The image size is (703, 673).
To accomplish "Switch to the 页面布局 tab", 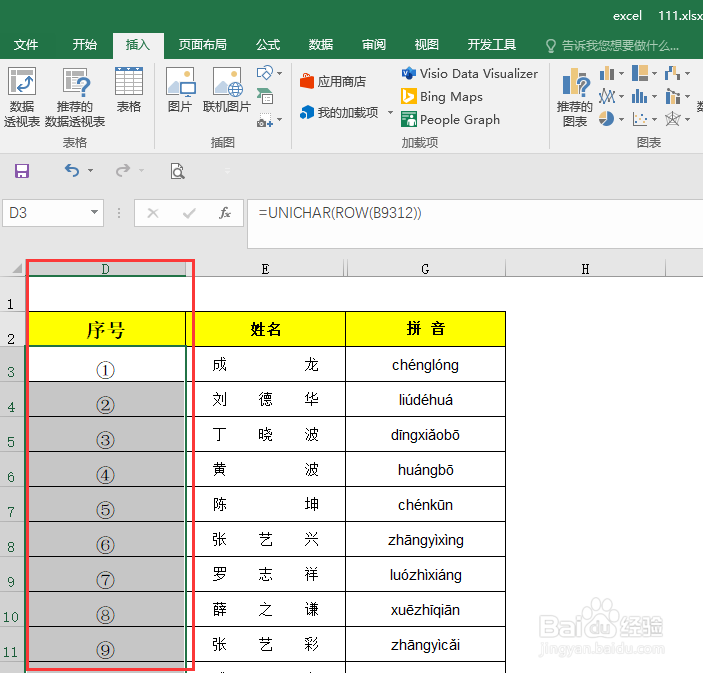I will (203, 45).
